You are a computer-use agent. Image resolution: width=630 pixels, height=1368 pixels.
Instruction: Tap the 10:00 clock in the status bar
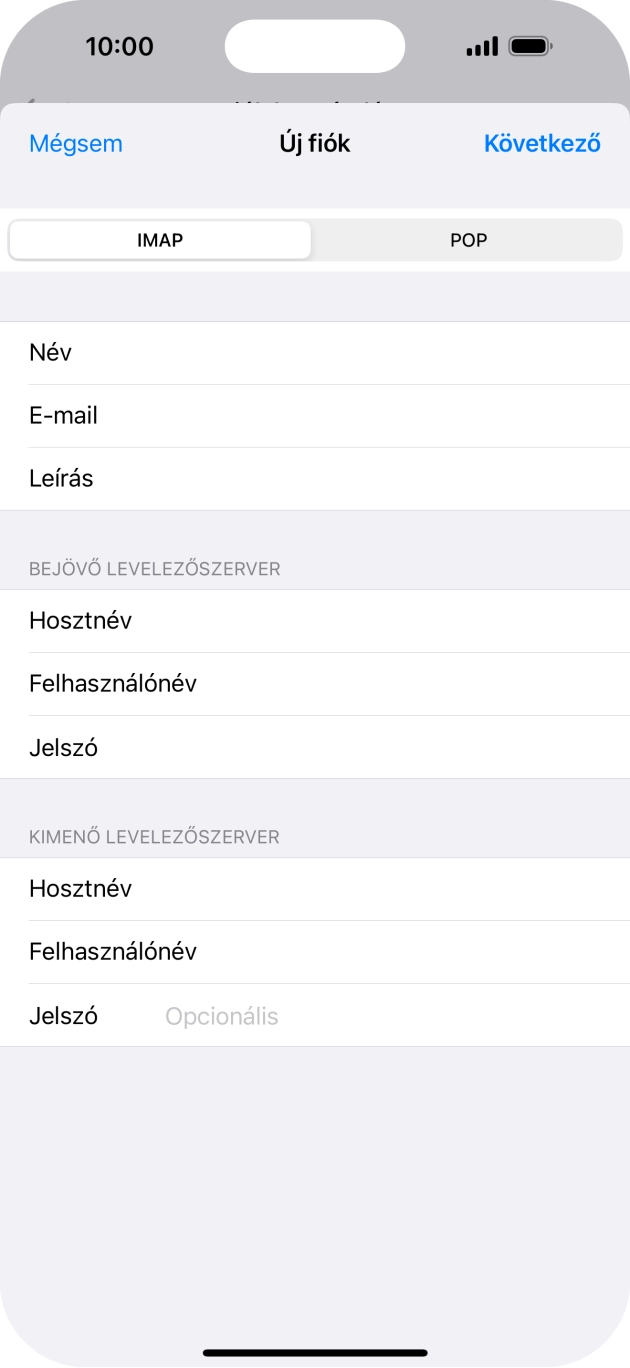click(x=122, y=45)
